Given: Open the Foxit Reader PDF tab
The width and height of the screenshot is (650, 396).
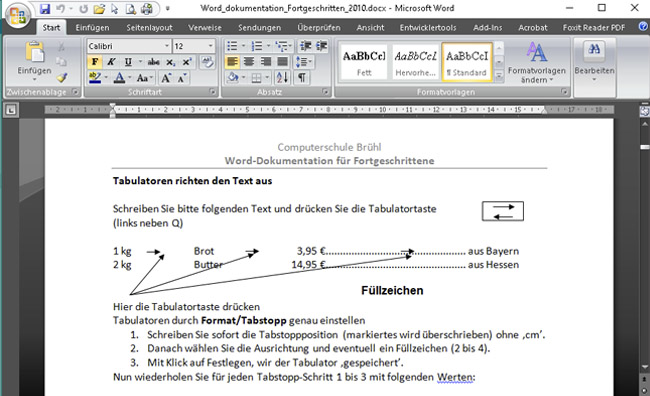Looking at the screenshot, I should pos(594,28).
